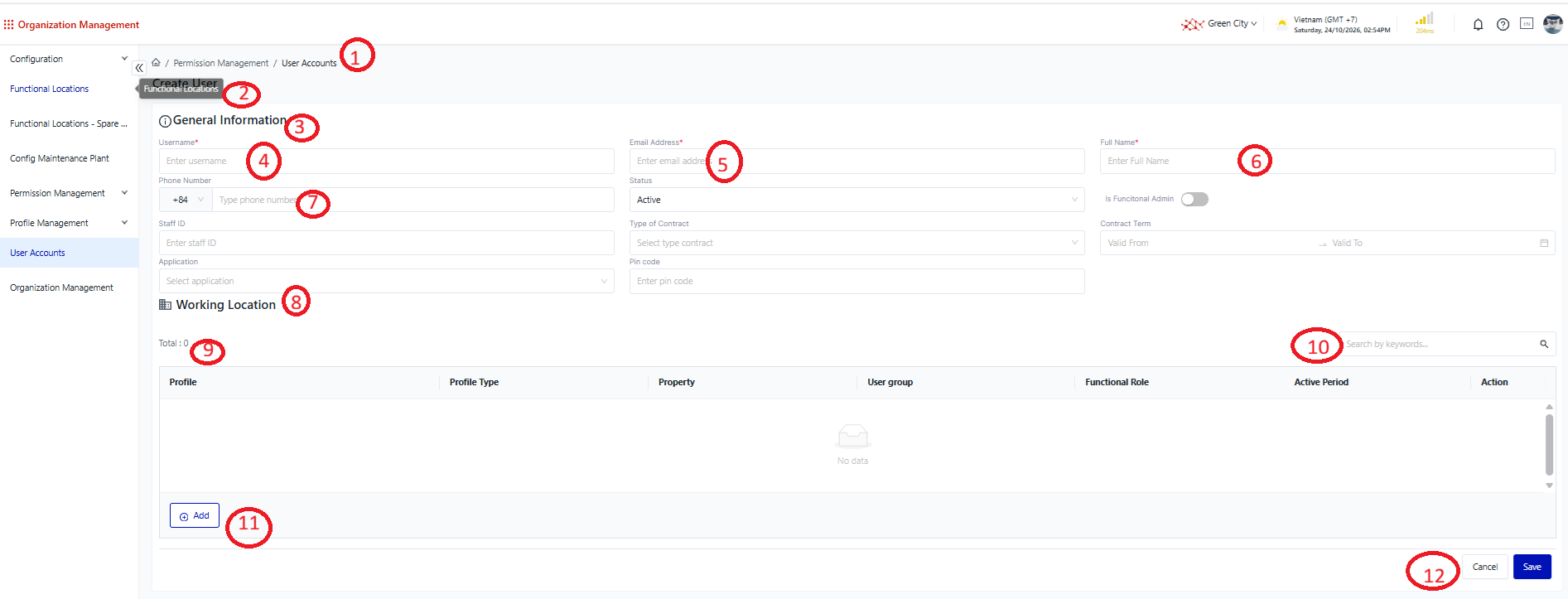
Task: Click the Profile Type column header
Action: pyautogui.click(x=474, y=382)
